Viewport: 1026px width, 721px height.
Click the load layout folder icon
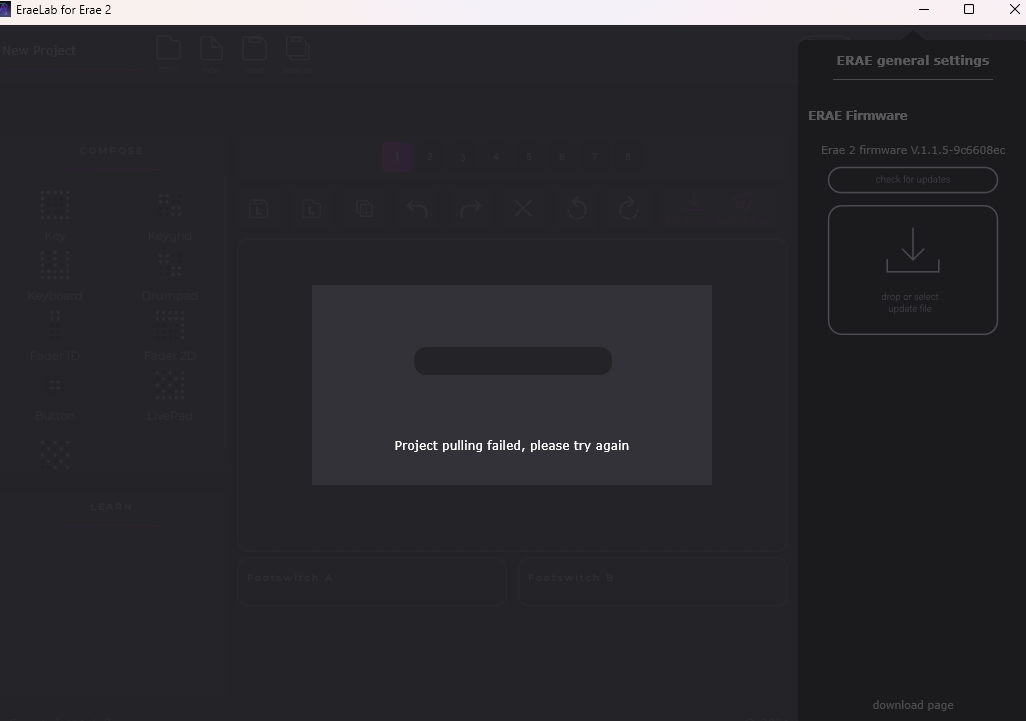click(311, 209)
